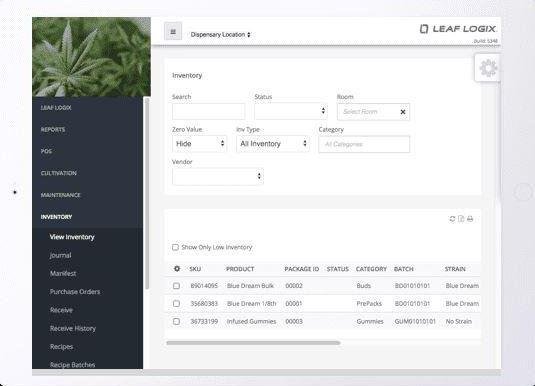The height and width of the screenshot is (386, 535).
Task: Click product Blue Dream Bulk
Action: [250, 286]
